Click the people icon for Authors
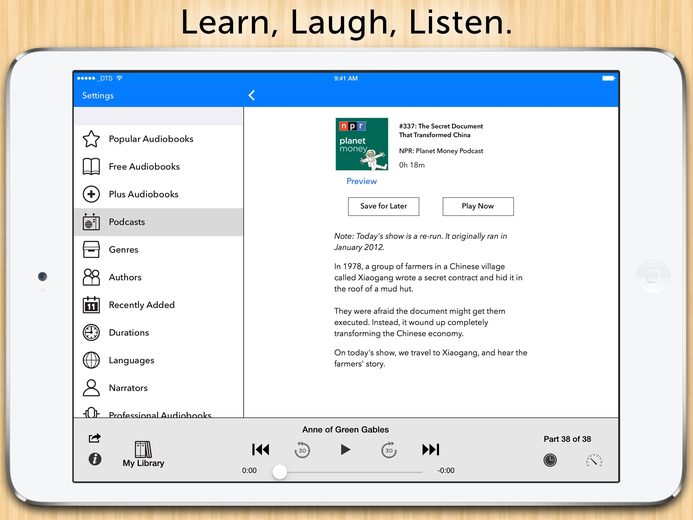This screenshot has height=520, width=693. pyautogui.click(x=91, y=277)
